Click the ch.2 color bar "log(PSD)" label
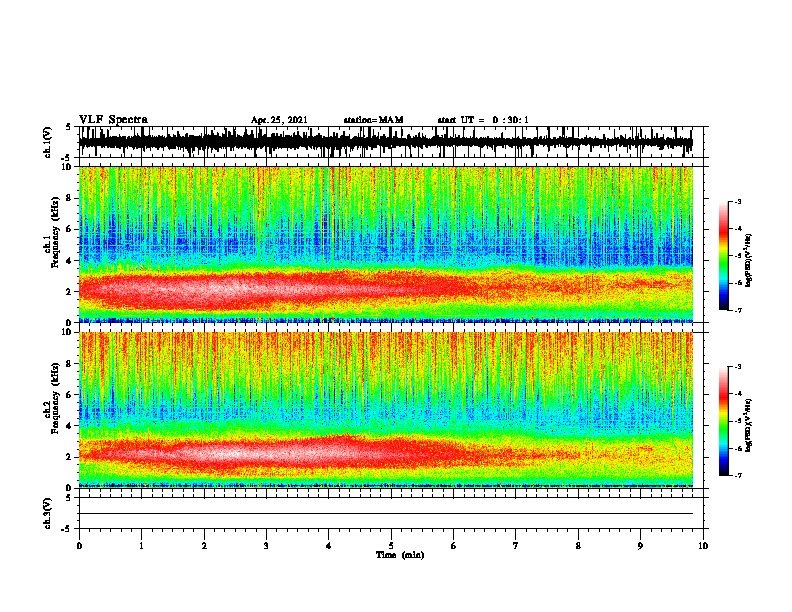Screen dimensions: 792x612 [749, 425]
